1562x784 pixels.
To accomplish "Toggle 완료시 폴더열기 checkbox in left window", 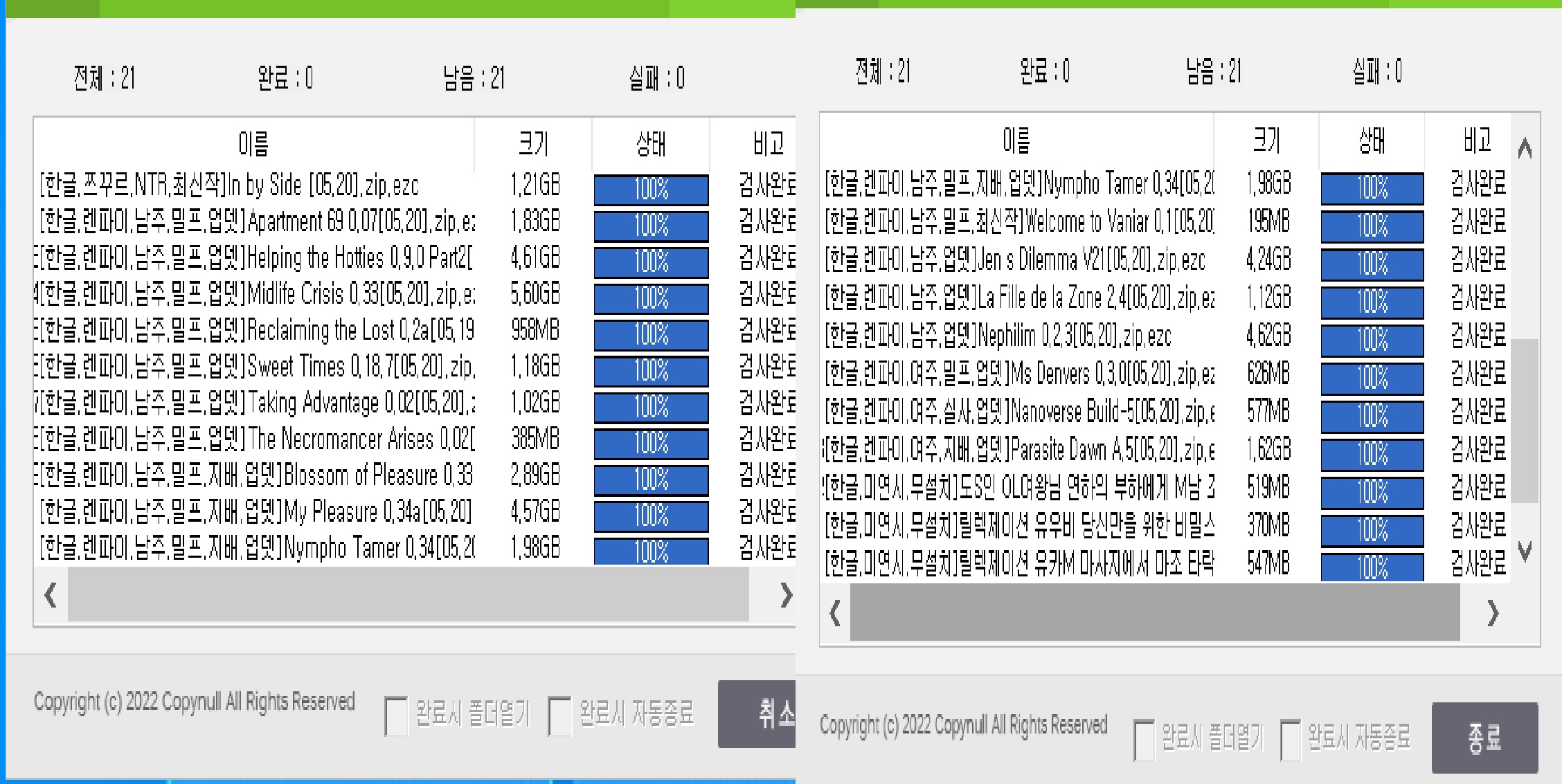I will [396, 716].
